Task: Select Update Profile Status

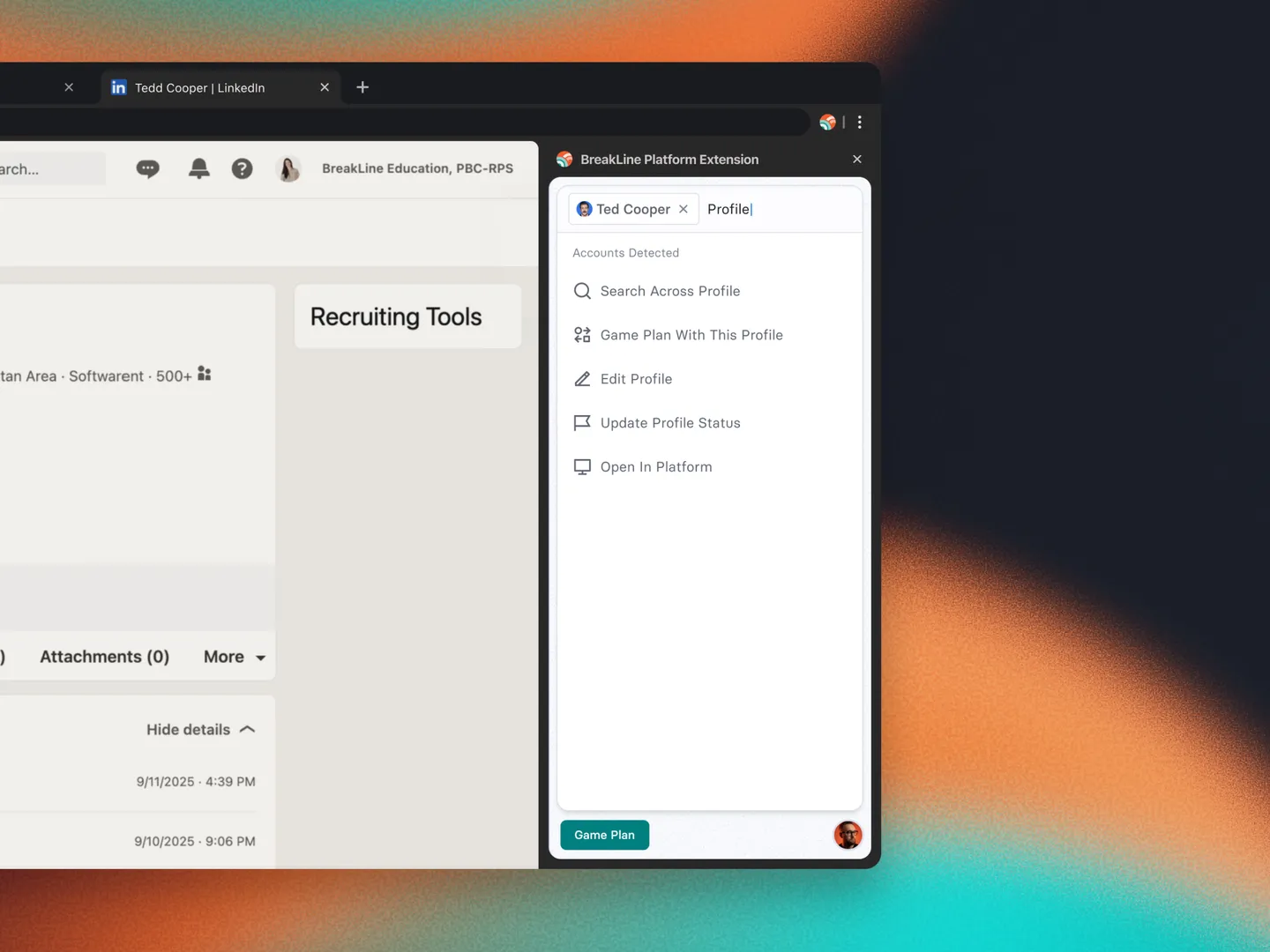Action: tap(710, 423)
